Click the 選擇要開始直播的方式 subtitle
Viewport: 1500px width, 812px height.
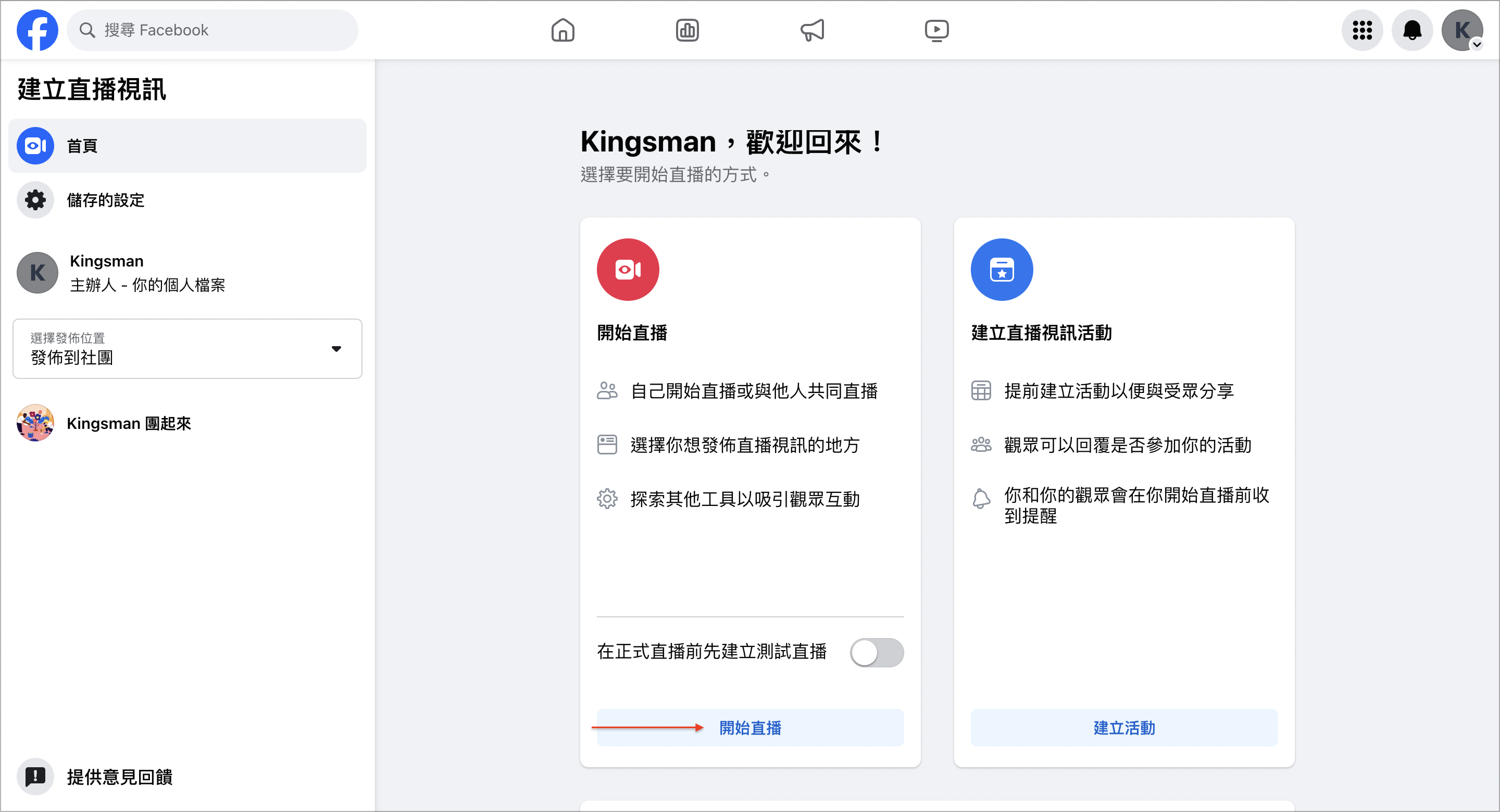(x=675, y=174)
